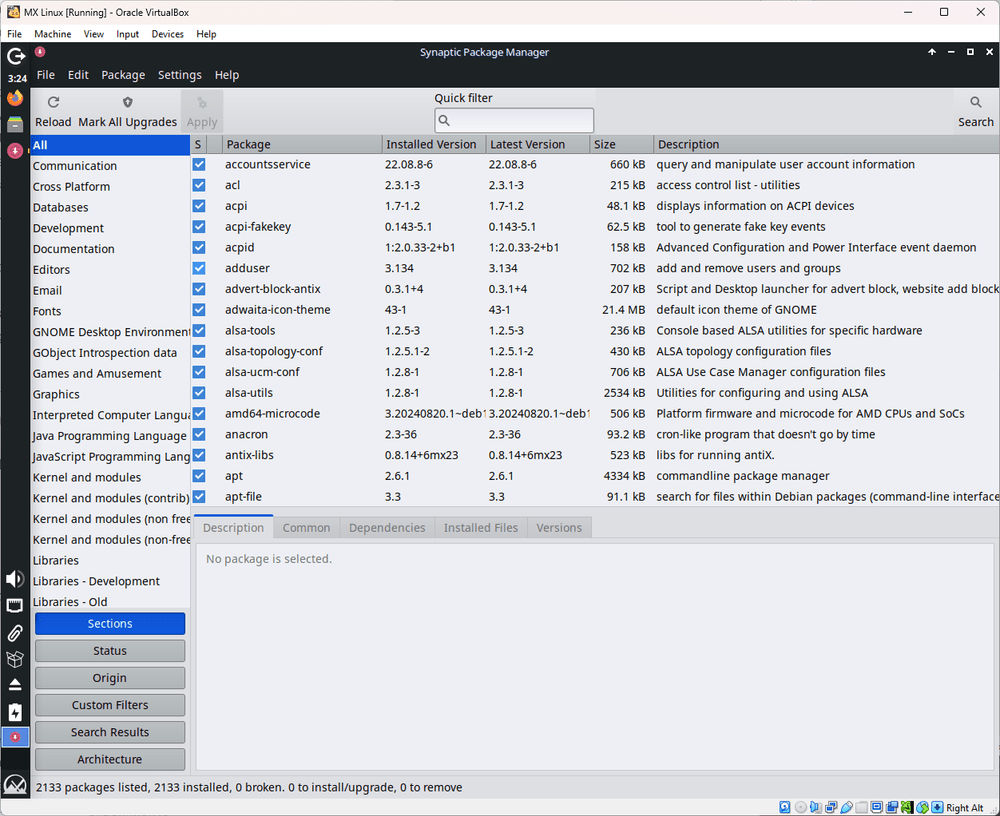Viewport: 1000px width, 816px height.
Task: Open the Settings menu in Synaptic
Action: (x=180, y=75)
